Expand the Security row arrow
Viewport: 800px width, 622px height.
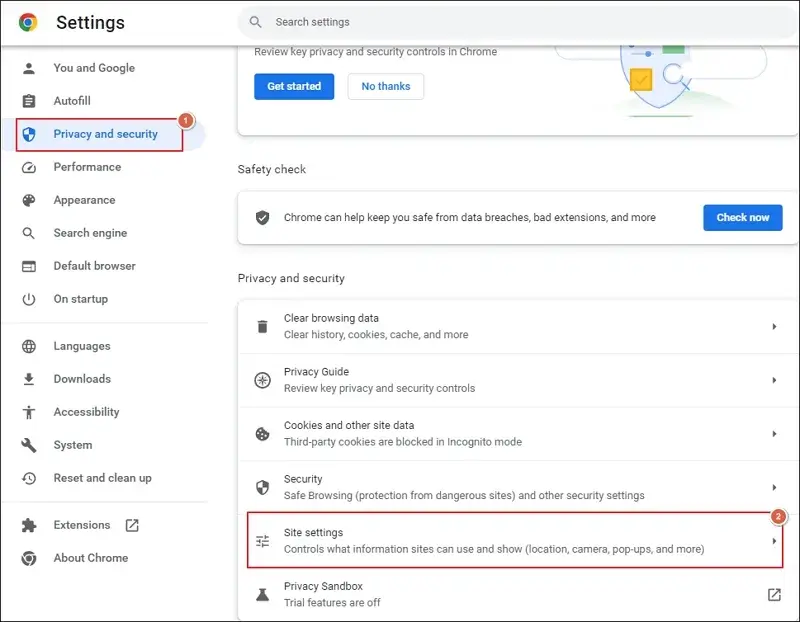coord(774,487)
